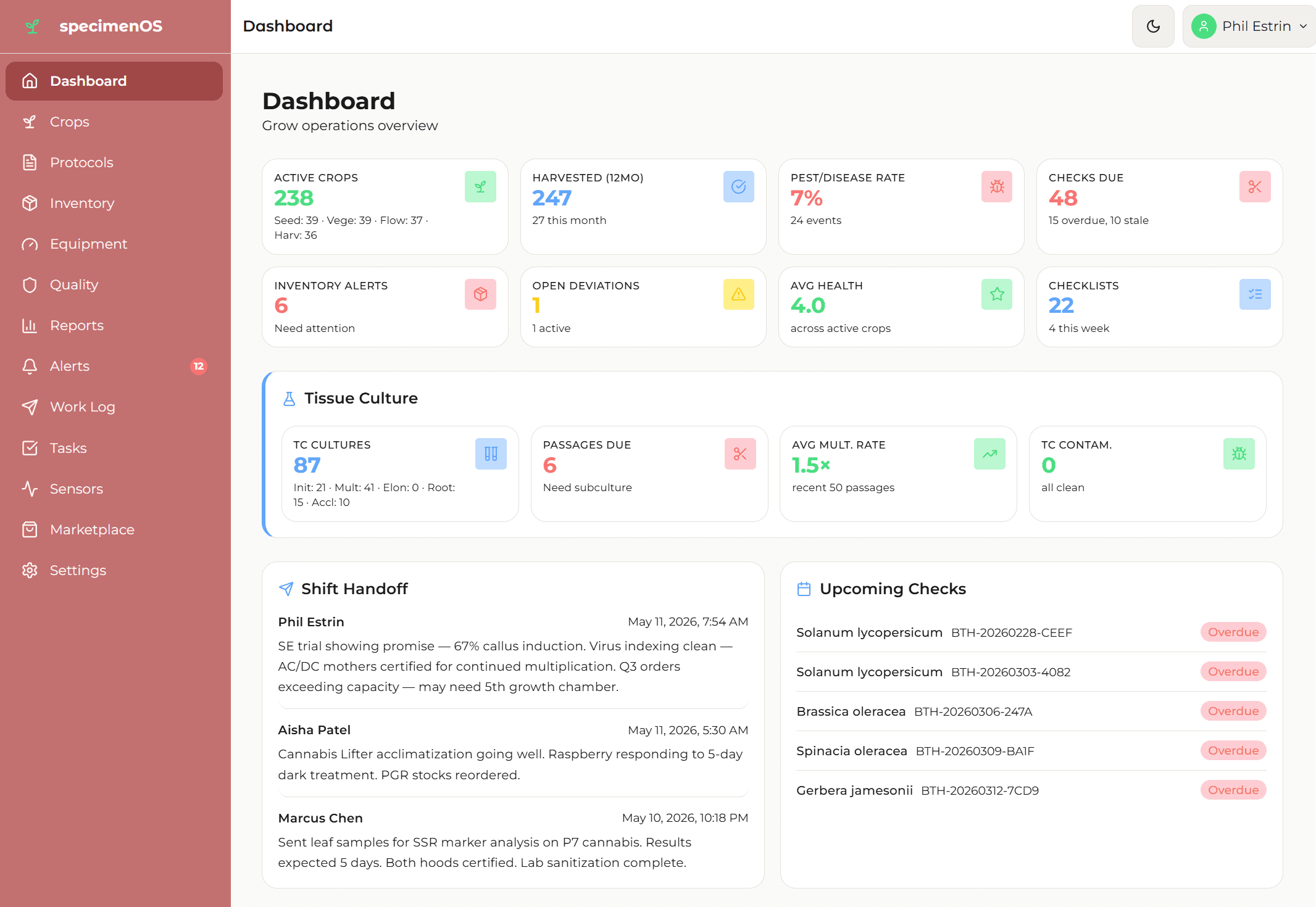Open the Checks Due 48 card

(1159, 207)
